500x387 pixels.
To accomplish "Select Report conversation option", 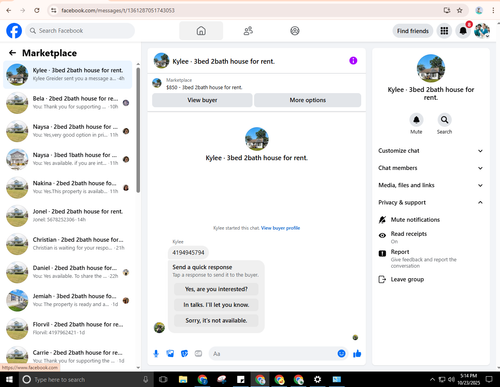I will 430,258.
